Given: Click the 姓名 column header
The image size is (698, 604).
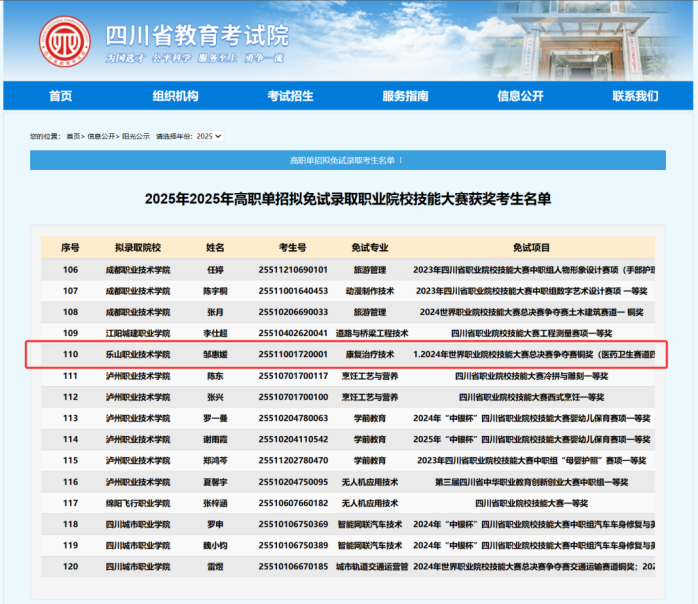Looking at the screenshot, I should [215, 247].
